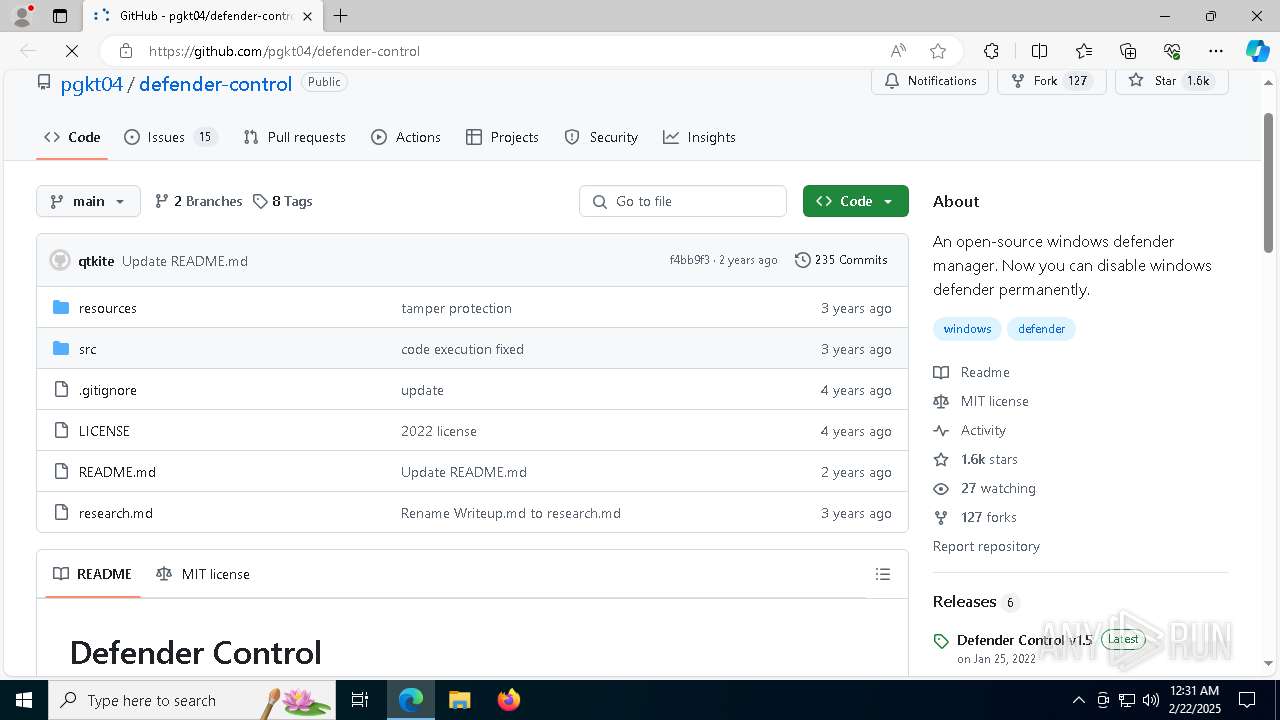Open a new browser tab
Screen dimensions: 1280x720
pyautogui.click(x=341, y=16)
